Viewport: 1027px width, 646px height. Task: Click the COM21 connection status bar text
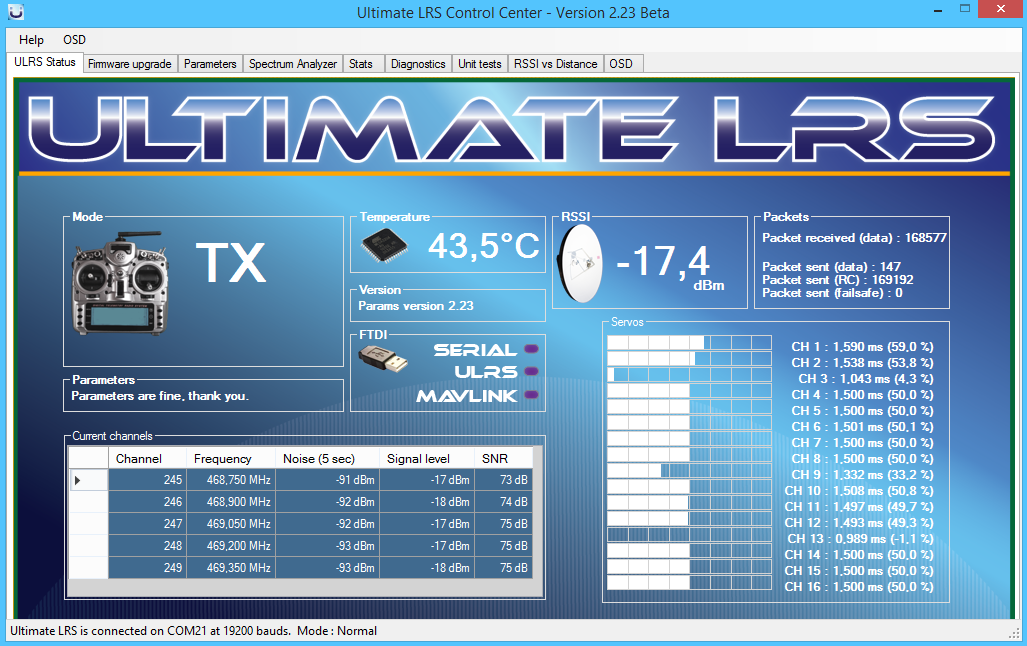tap(193, 631)
